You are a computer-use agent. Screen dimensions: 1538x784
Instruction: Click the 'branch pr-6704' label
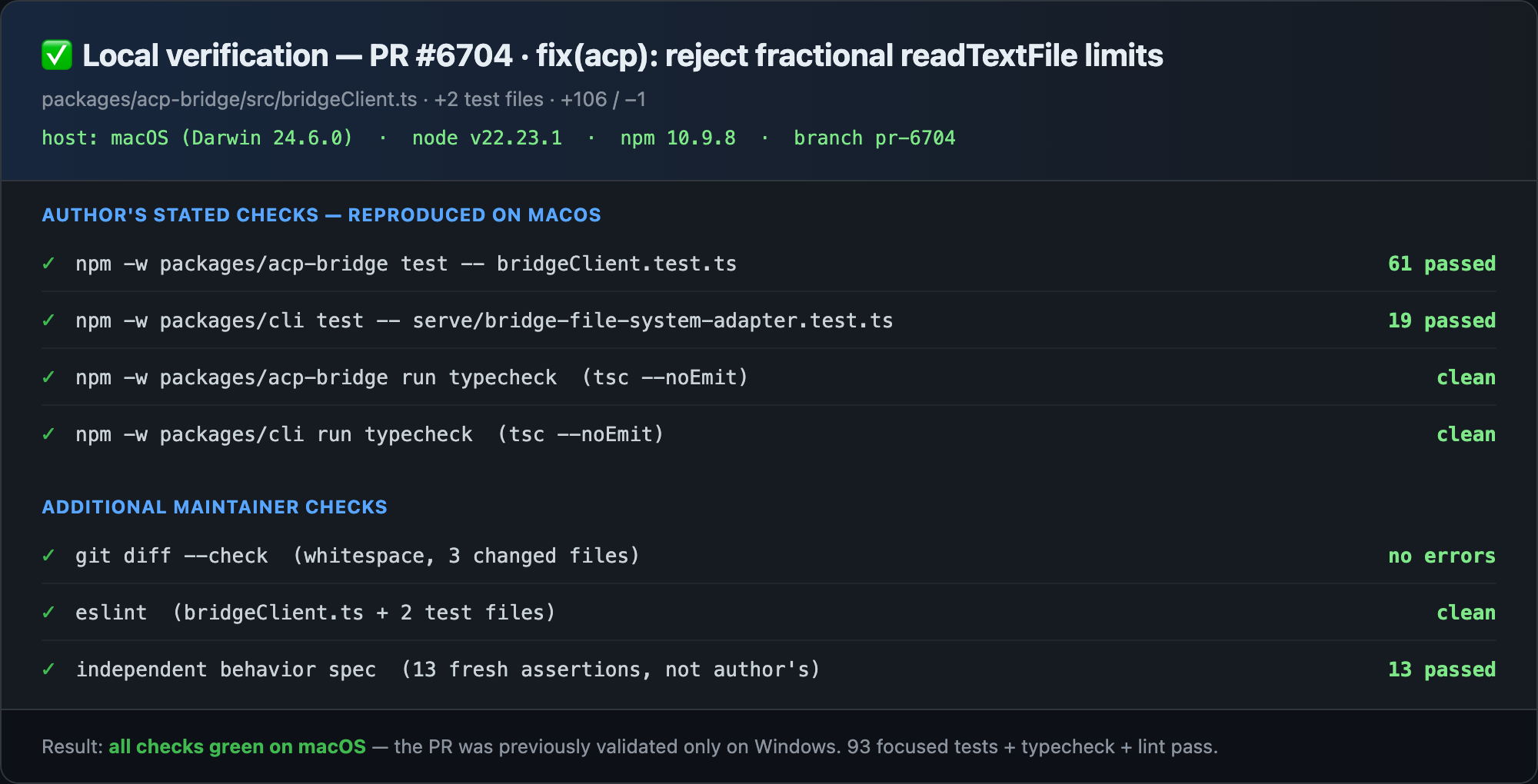pyautogui.click(x=874, y=138)
